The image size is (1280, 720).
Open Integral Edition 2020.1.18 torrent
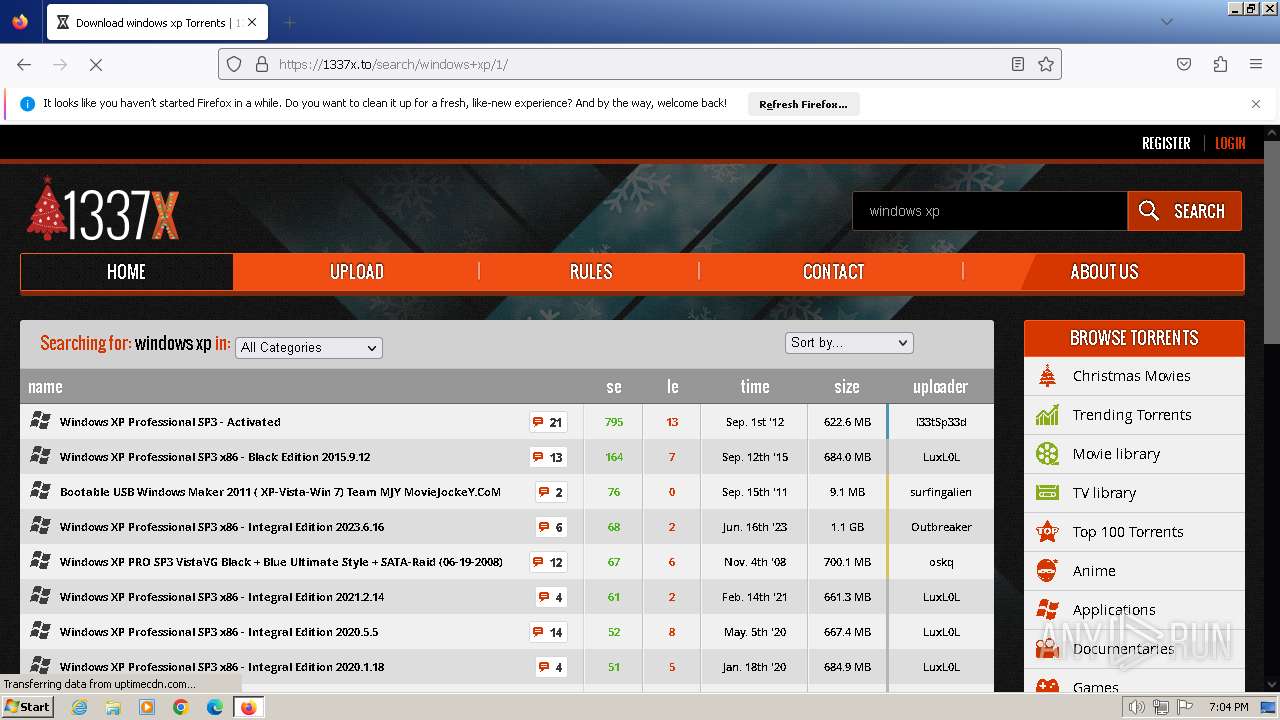pyautogui.click(x=222, y=667)
